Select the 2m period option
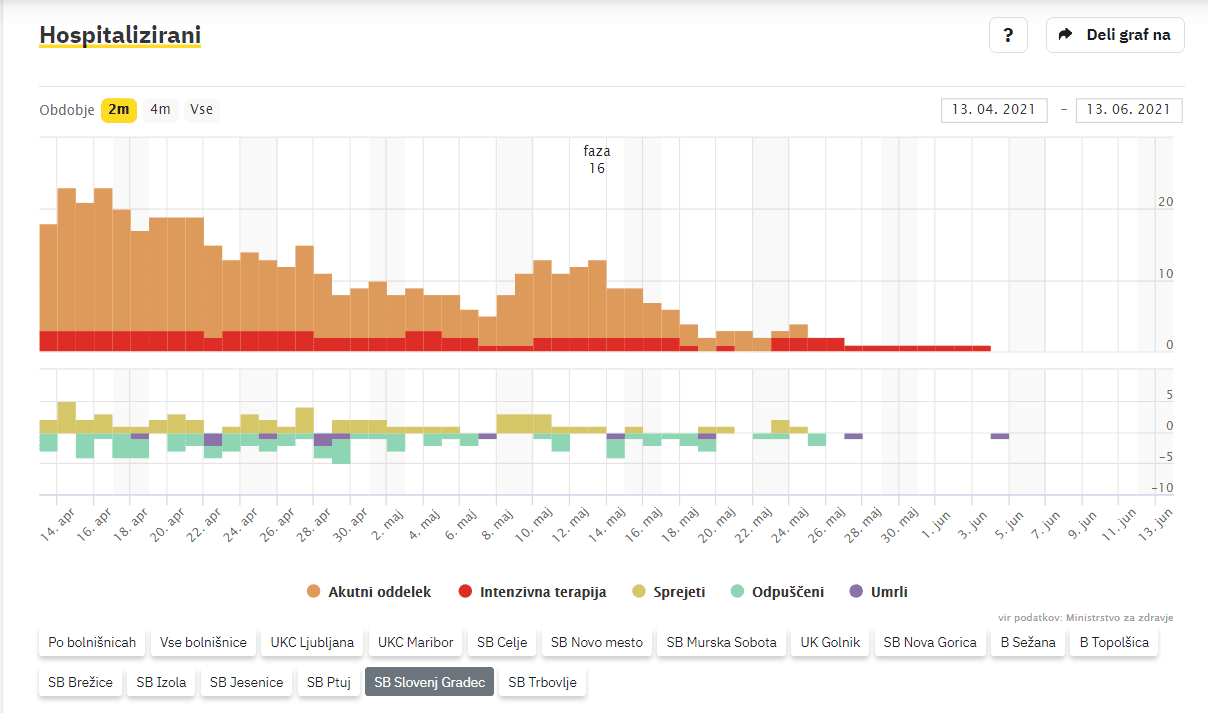The width and height of the screenshot is (1208, 713). click(x=119, y=110)
